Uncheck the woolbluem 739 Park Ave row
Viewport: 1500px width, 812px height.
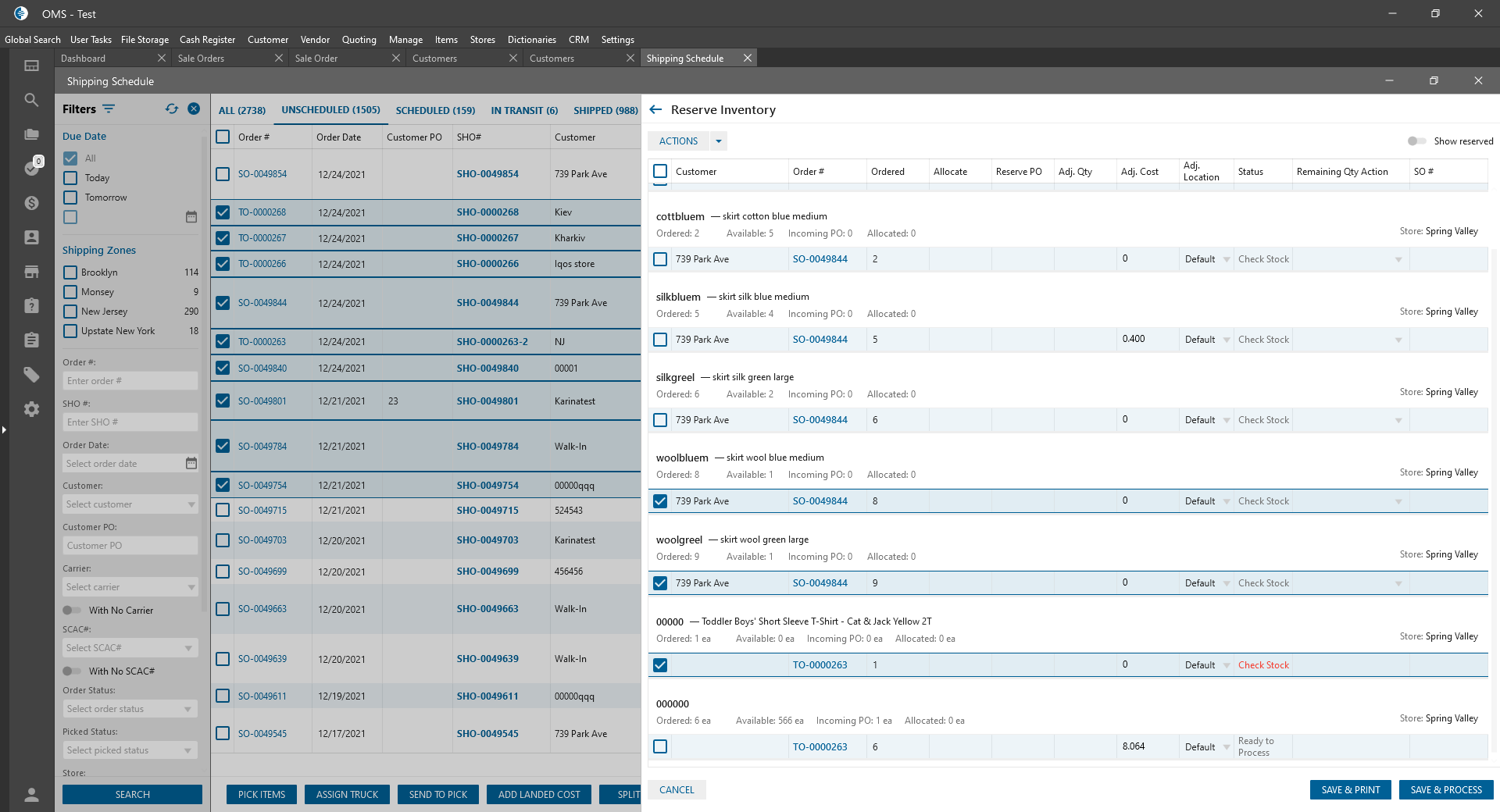[x=660, y=501]
